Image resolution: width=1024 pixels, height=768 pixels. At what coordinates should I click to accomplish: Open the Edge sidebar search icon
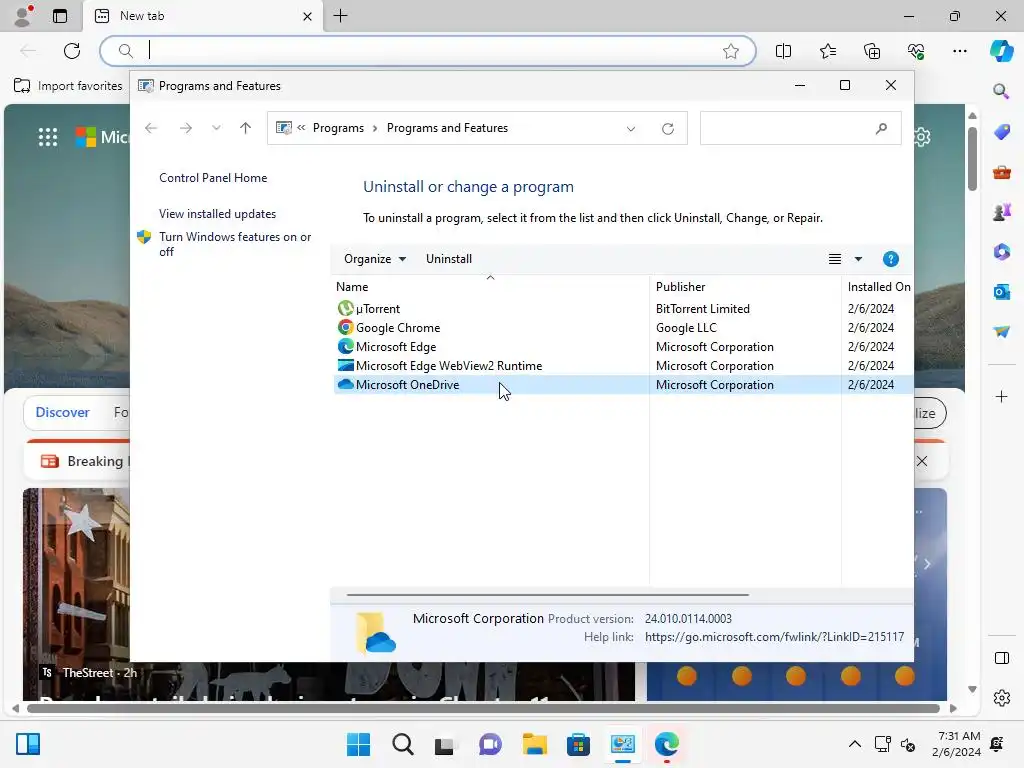click(1001, 91)
